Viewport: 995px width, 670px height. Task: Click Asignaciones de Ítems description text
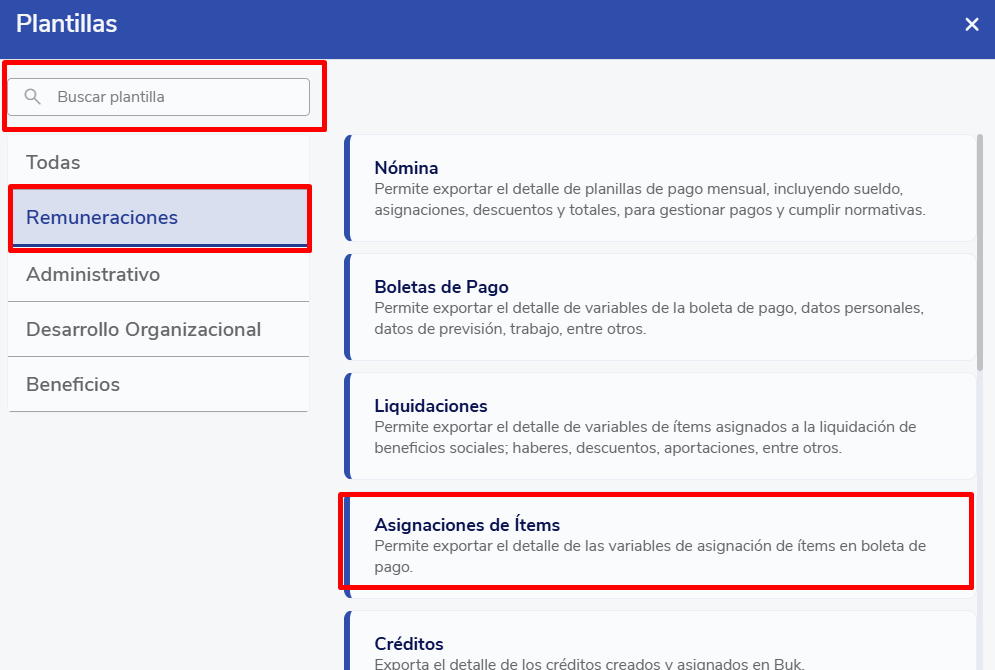pos(649,555)
